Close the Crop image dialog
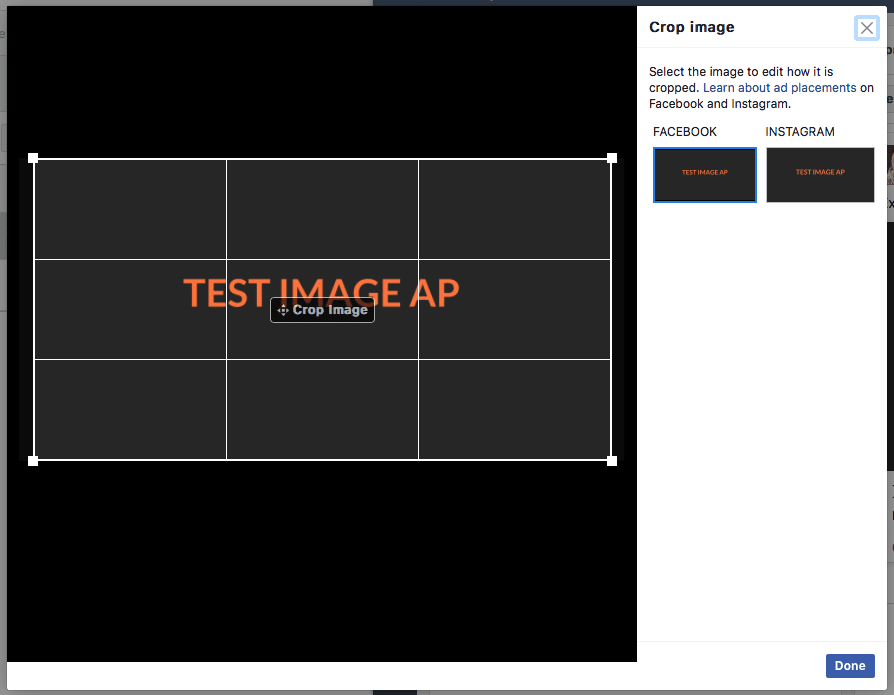The width and height of the screenshot is (894, 695). click(x=866, y=28)
